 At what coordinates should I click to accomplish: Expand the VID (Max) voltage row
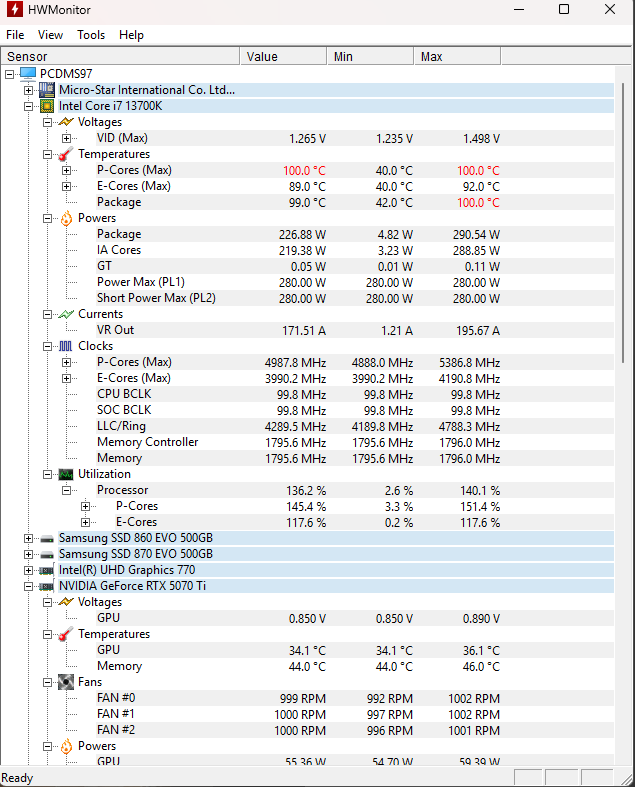pyautogui.click(x=66, y=139)
